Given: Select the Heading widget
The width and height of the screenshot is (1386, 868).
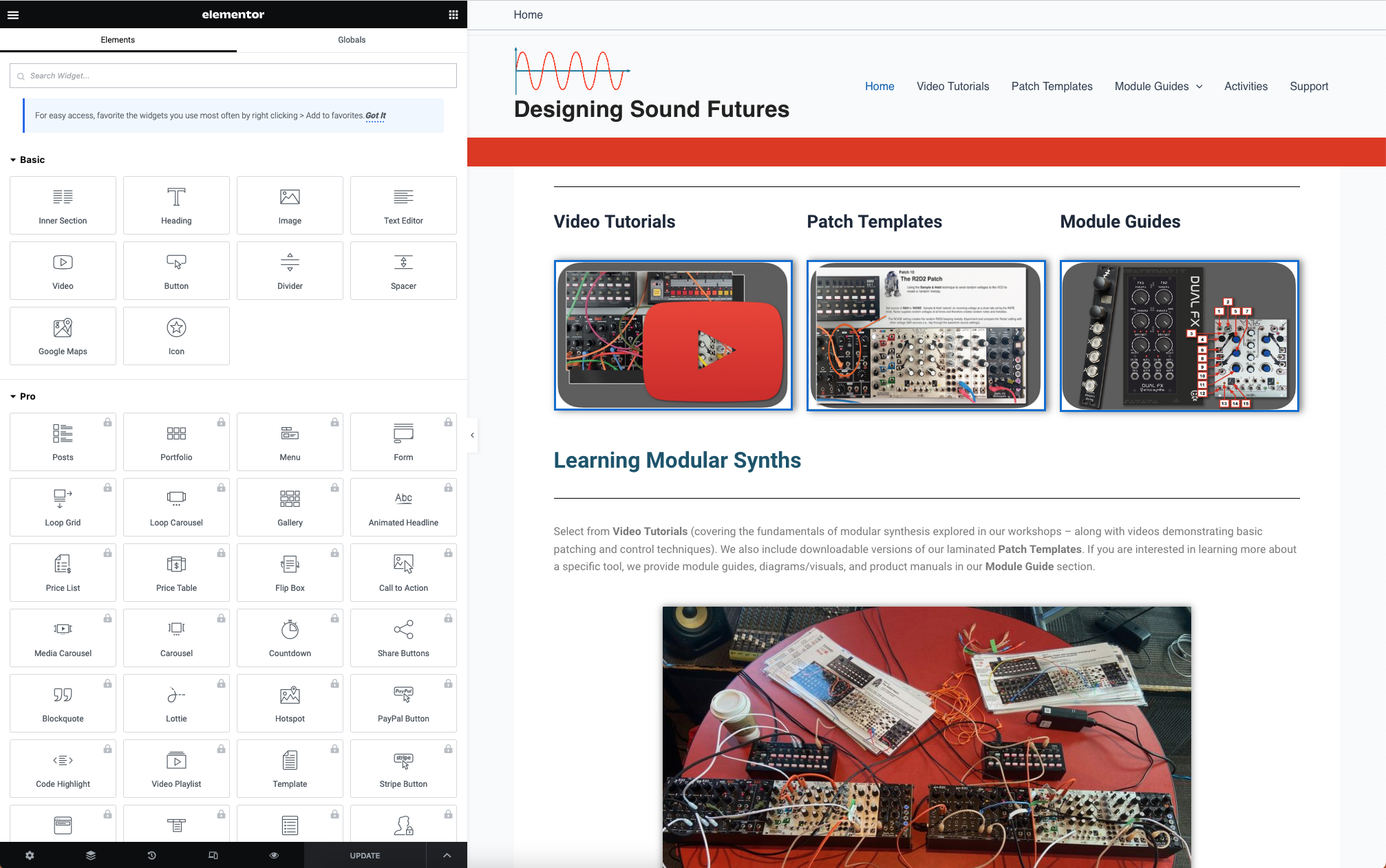Looking at the screenshot, I should (x=176, y=205).
